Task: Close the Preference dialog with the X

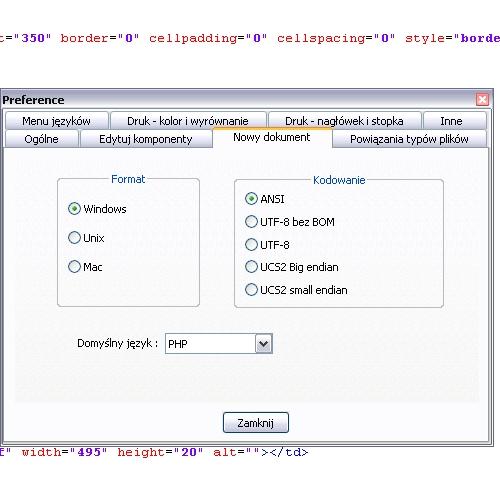Action: (482, 99)
